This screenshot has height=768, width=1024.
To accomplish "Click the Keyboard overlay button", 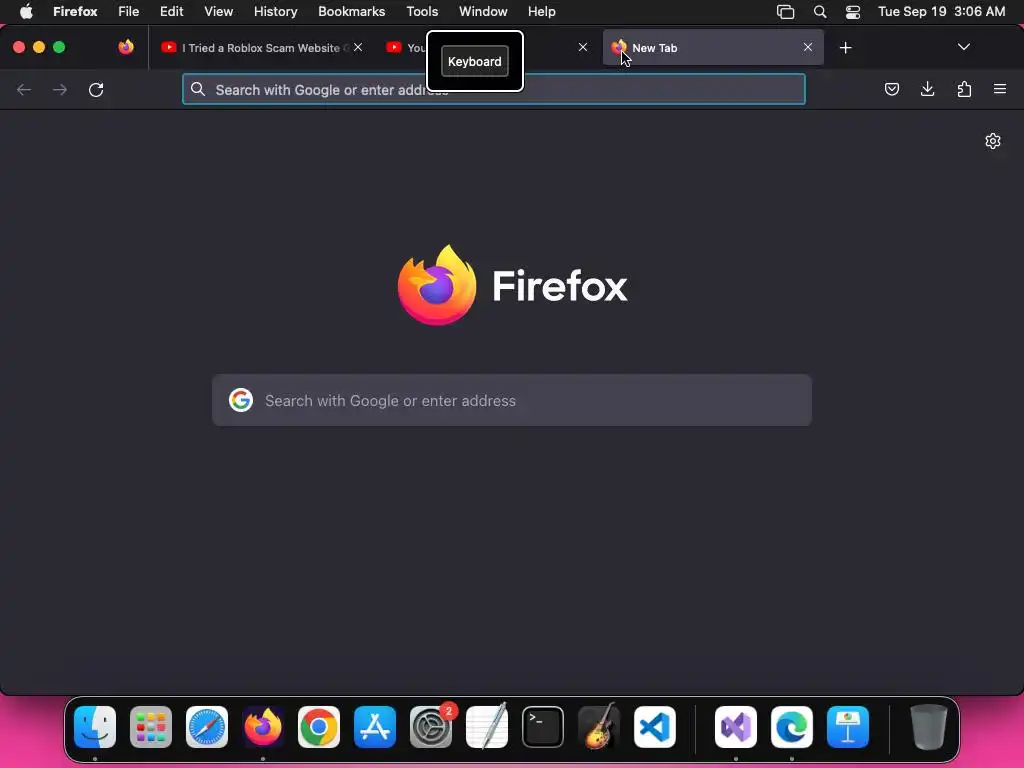I will coord(475,61).
